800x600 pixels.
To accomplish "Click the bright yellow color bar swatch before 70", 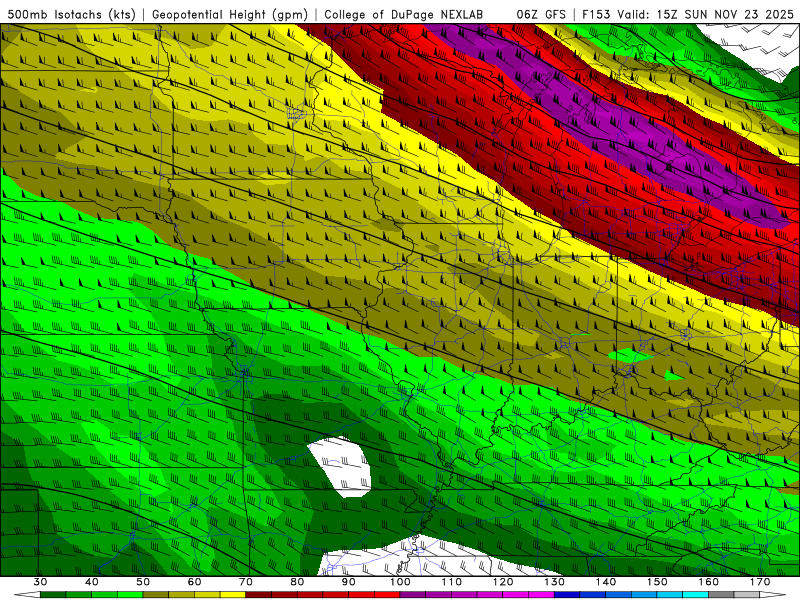I will coord(233,595).
